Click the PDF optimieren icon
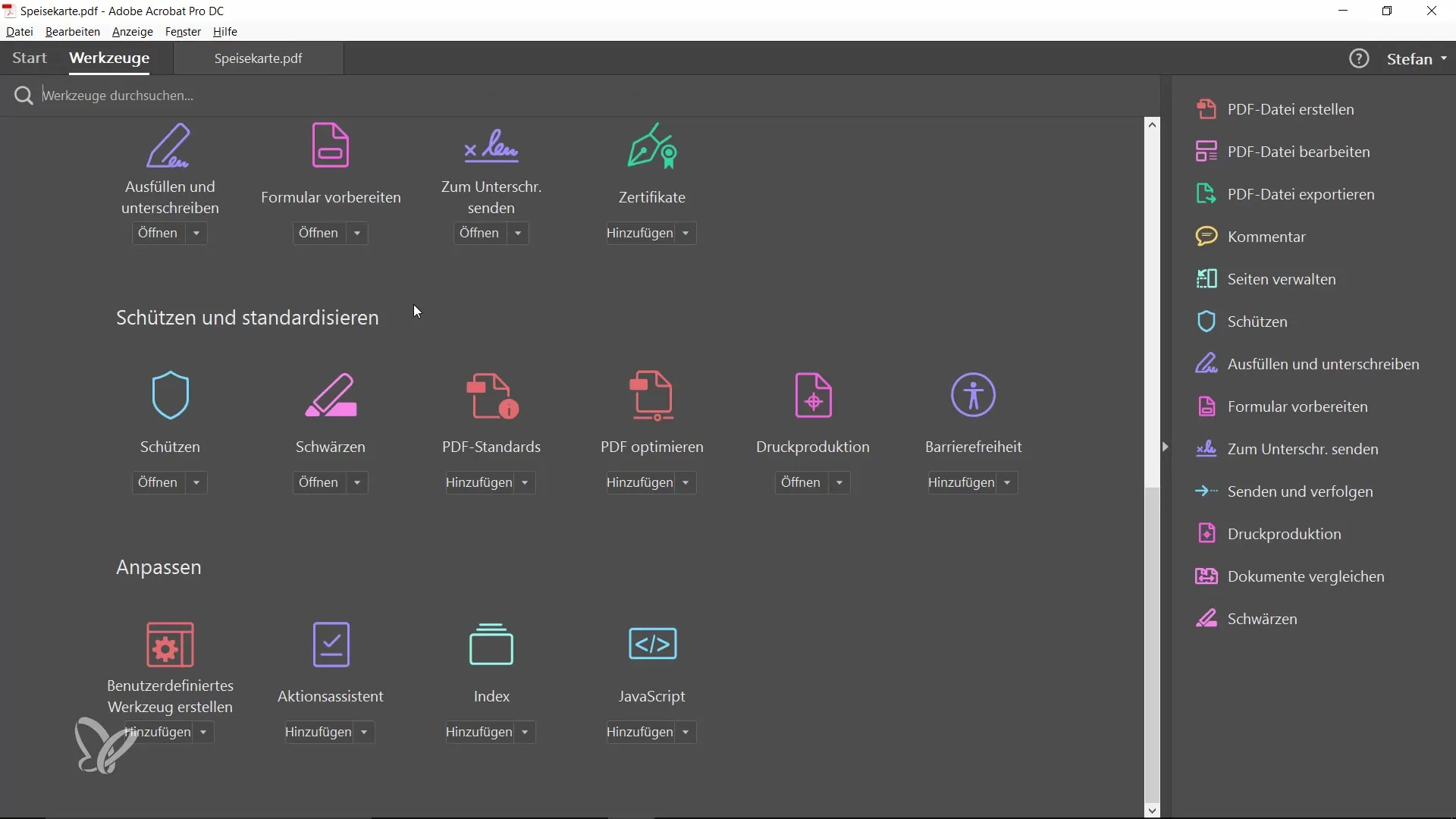 [652, 395]
